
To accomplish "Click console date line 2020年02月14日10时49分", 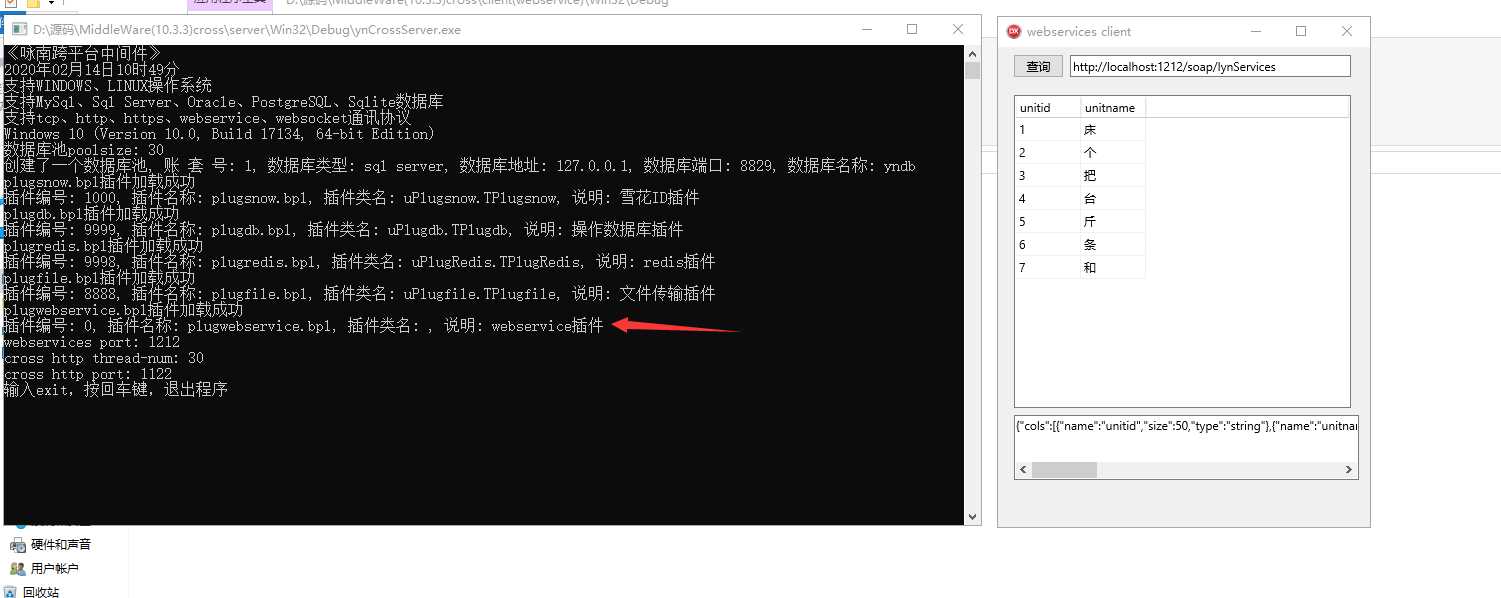I will (92, 70).
